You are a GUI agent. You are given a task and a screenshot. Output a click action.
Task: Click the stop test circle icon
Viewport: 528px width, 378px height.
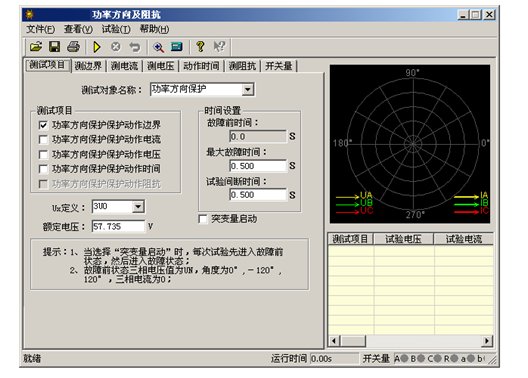(116, 46)
